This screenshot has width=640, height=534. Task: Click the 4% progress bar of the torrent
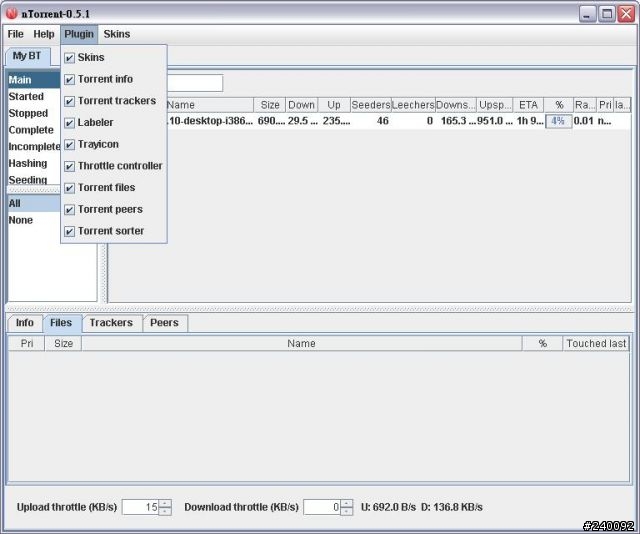click(558, 121)
